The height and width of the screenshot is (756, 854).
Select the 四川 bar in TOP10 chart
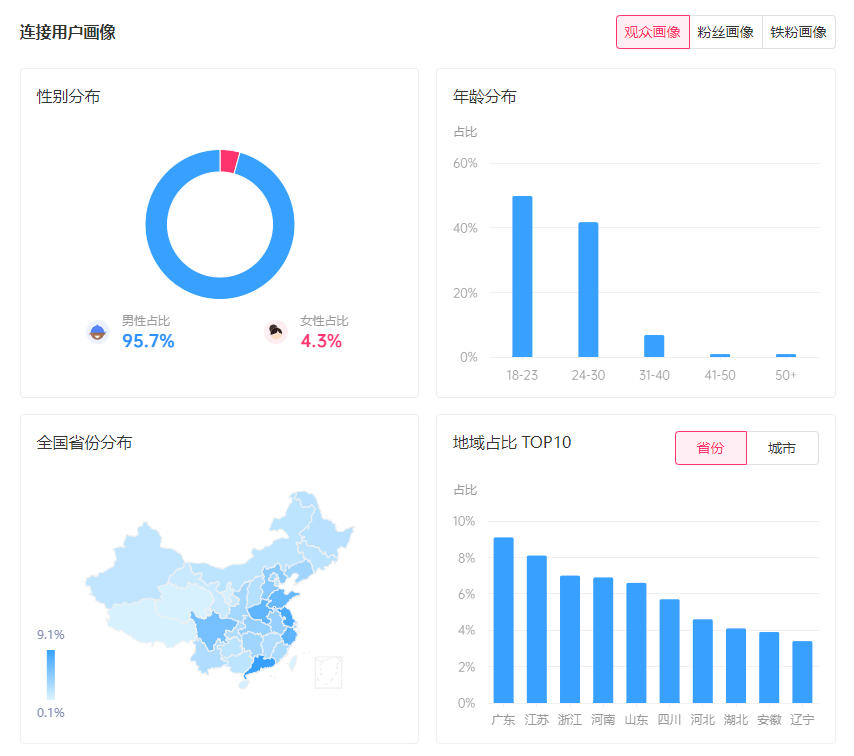[x=669, y=651]
